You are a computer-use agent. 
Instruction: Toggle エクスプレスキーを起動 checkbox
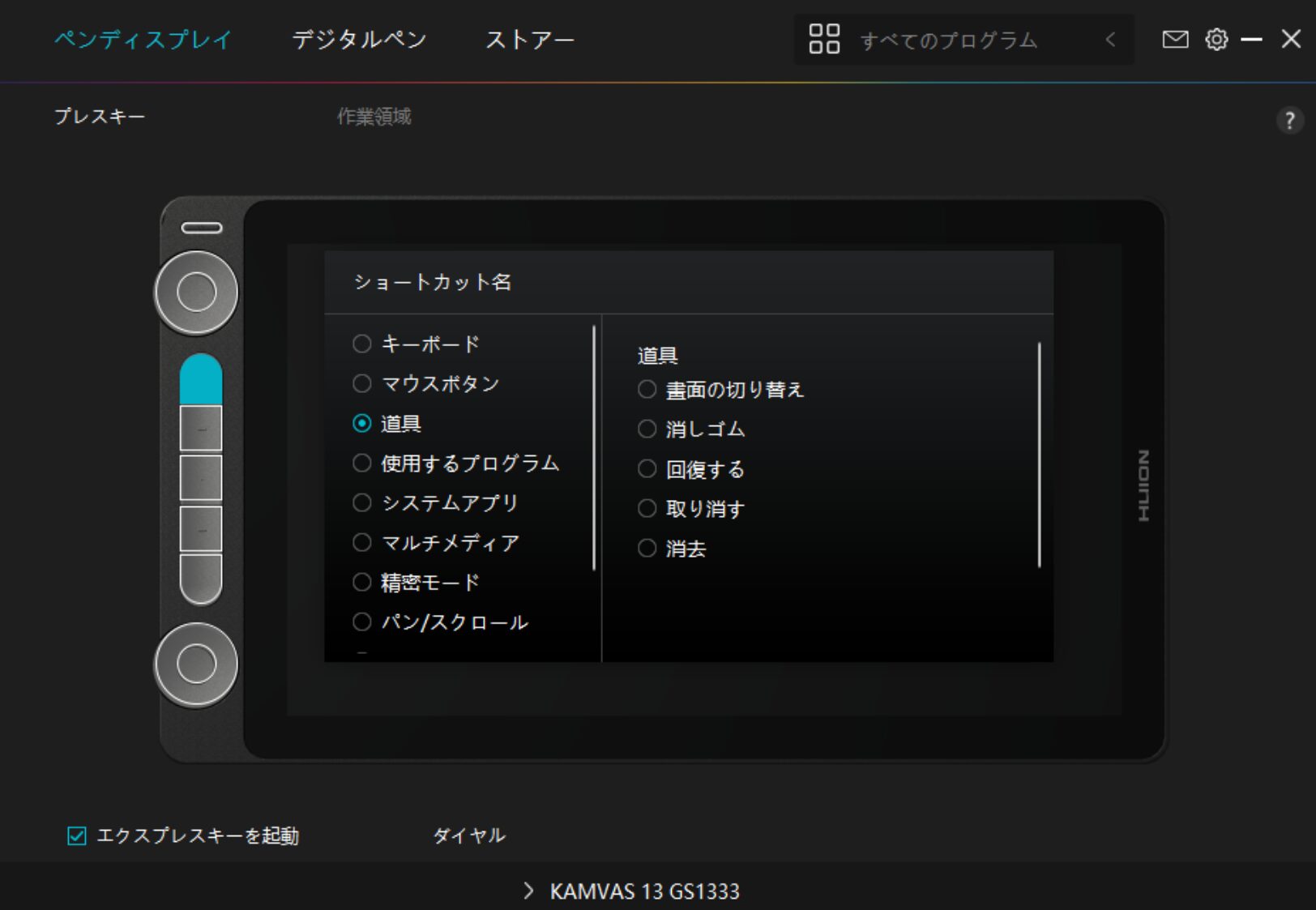click(x=77, y=835)
